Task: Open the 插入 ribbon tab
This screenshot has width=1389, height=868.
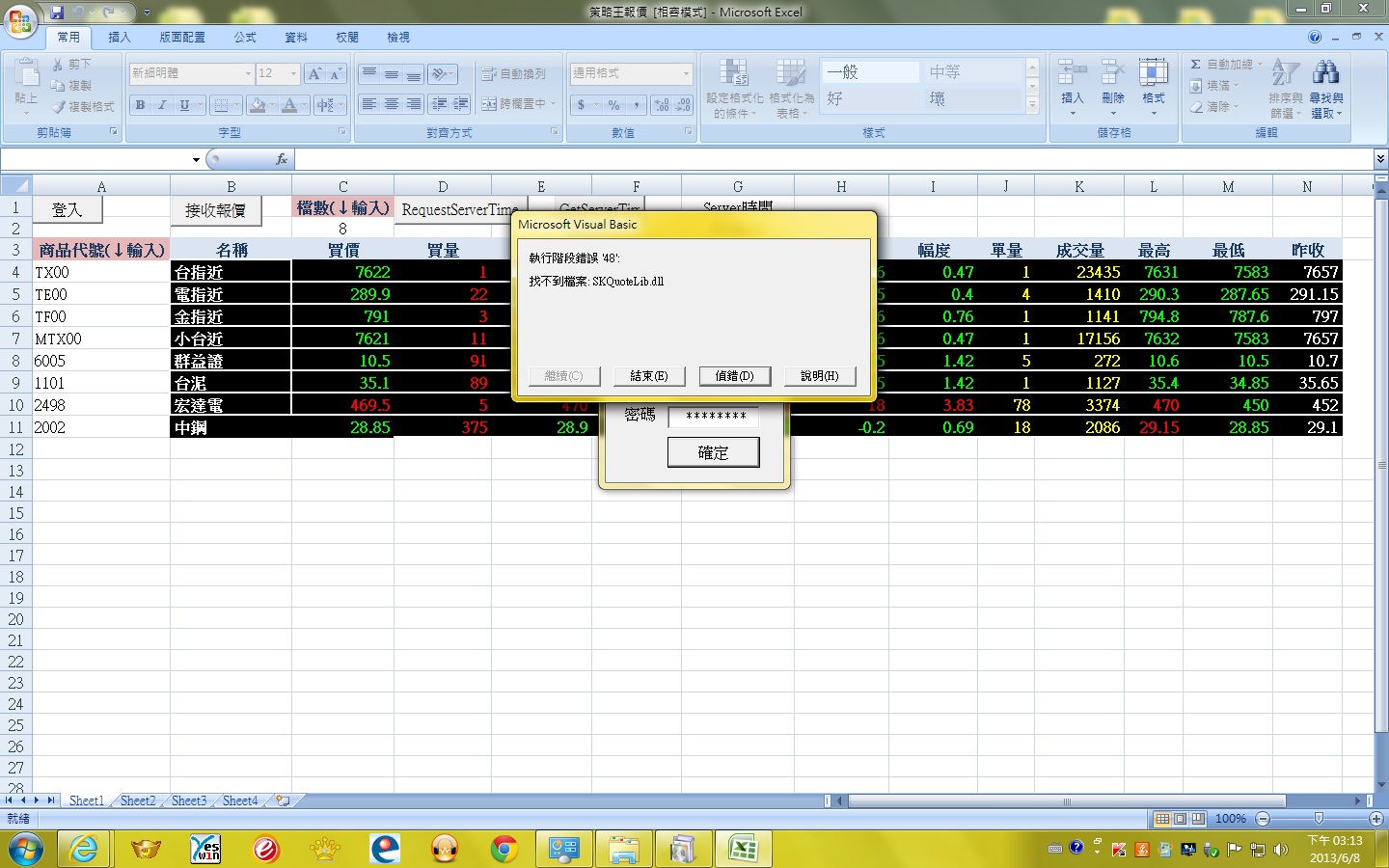Action: (x=120, y=38)
